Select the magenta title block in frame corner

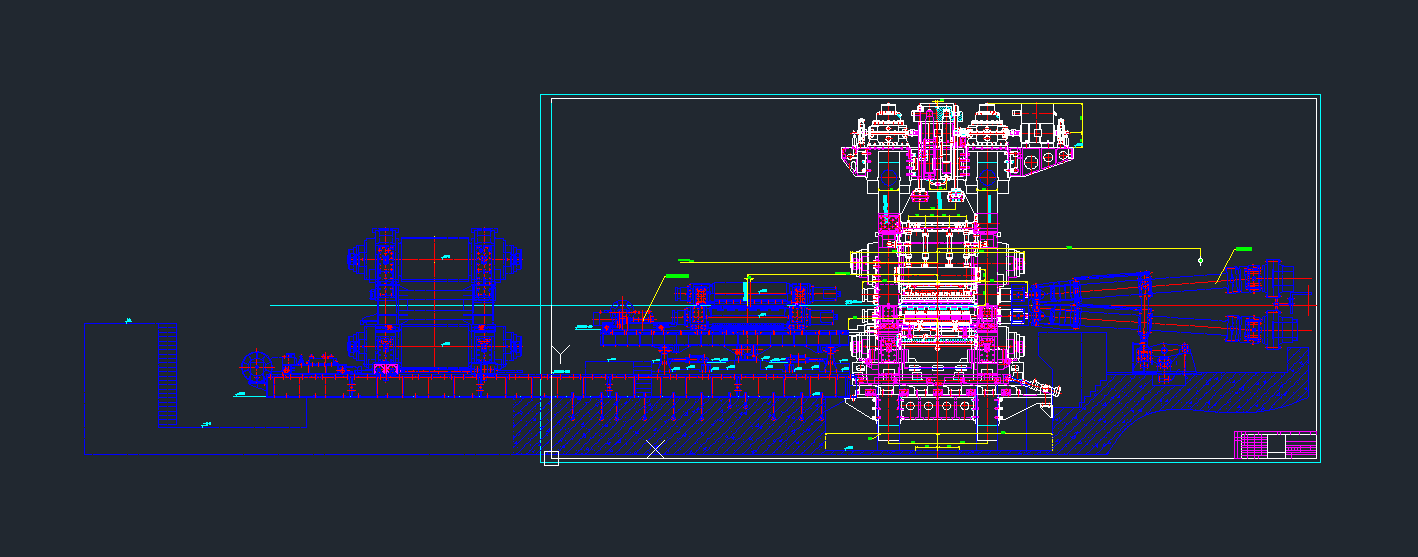point(1275,445)
